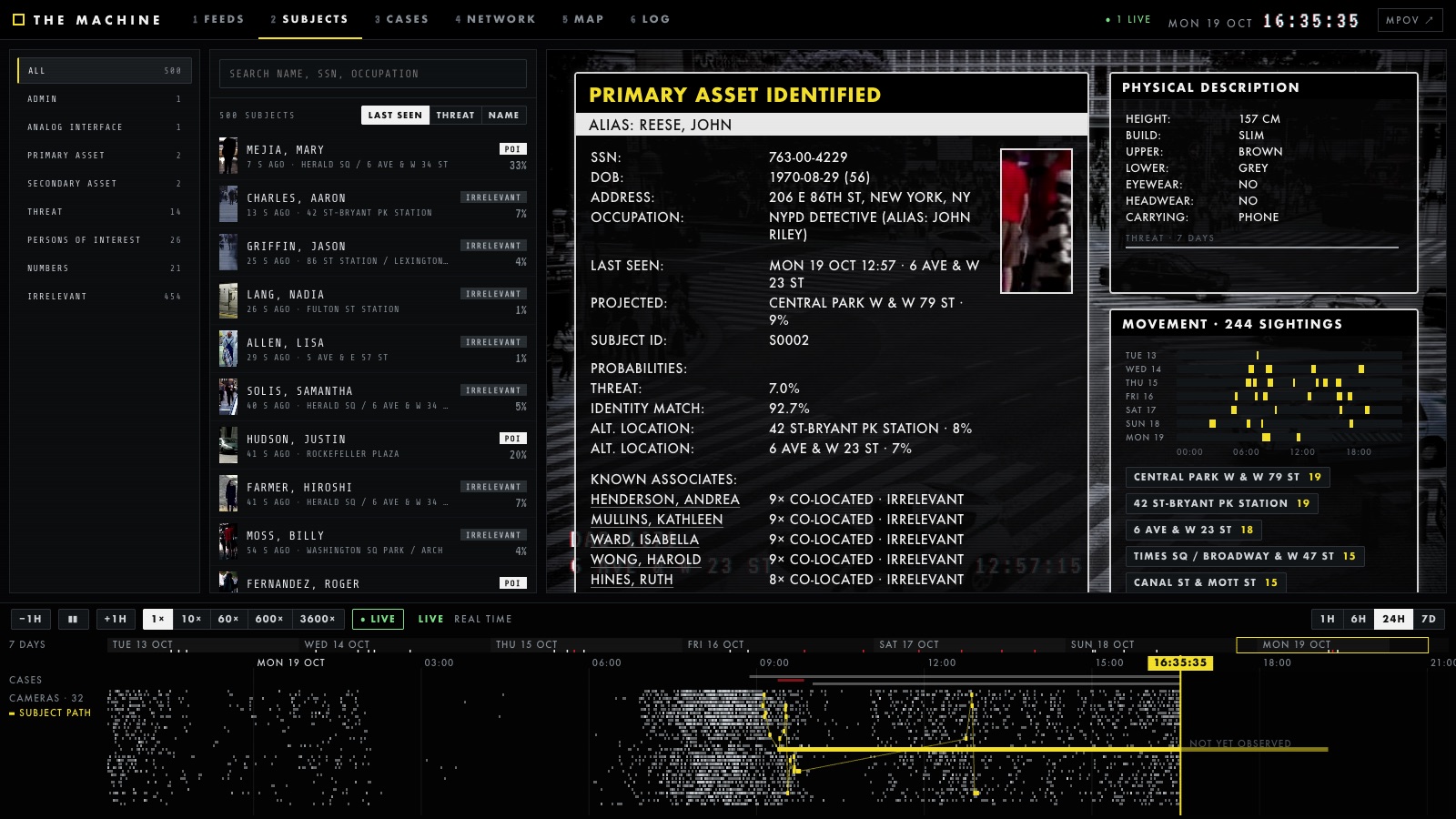Screen dimensions: 1456x819
Task: Set playback speed to 3600×
Action: pyautogui.click(x=318, y=619)
